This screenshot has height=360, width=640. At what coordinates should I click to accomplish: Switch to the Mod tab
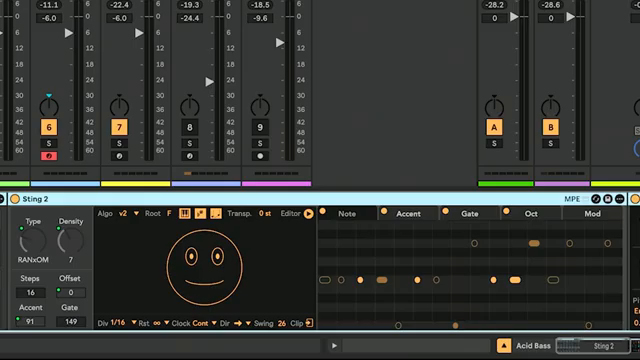click(x=592, y=213)
